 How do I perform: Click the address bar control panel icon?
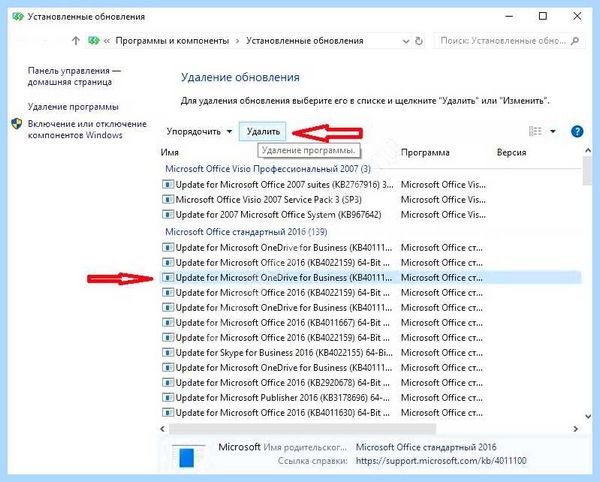(x=94, y=41)
